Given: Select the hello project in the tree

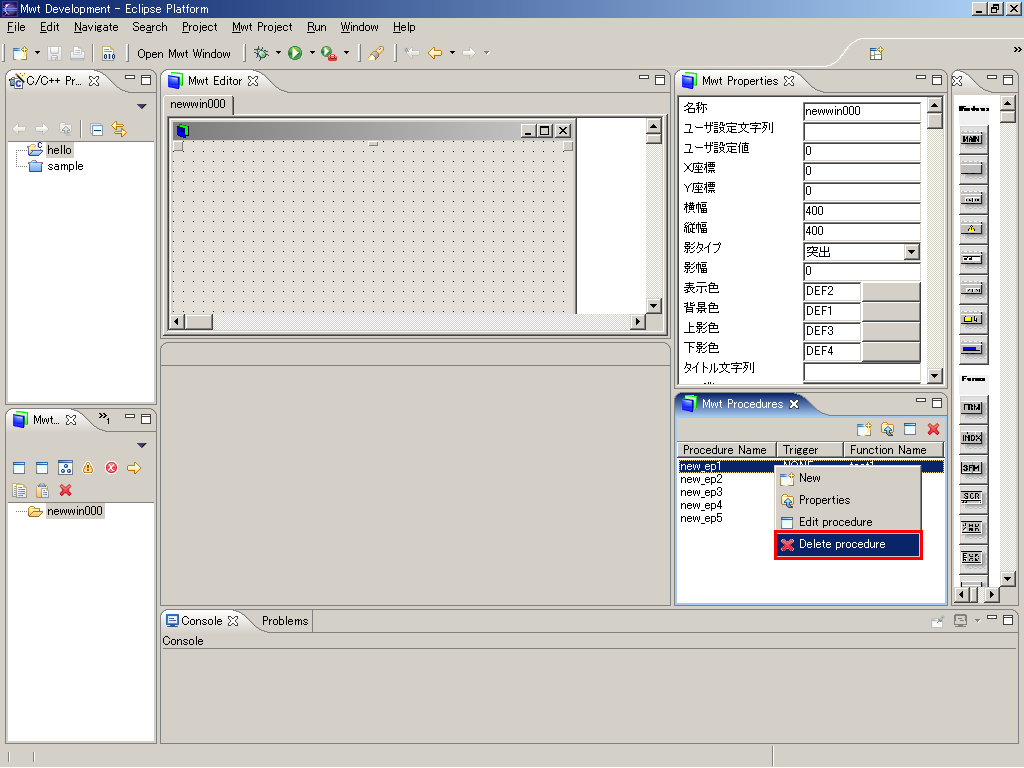Looking at the screenshot, I should point(59,150).
